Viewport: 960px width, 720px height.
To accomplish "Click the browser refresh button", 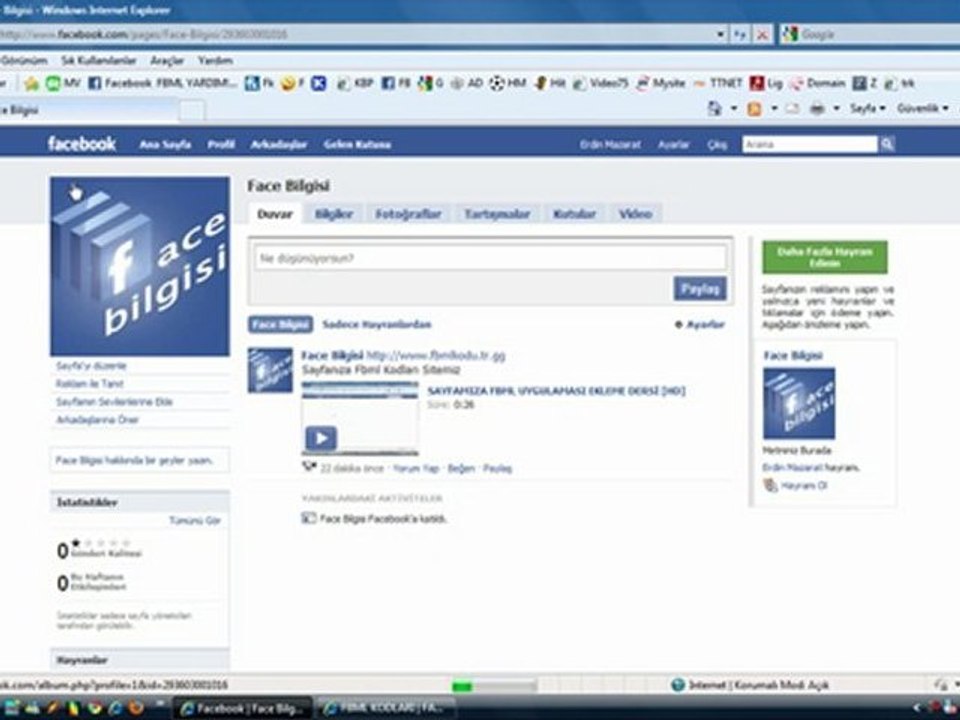I will click(741, 35).
